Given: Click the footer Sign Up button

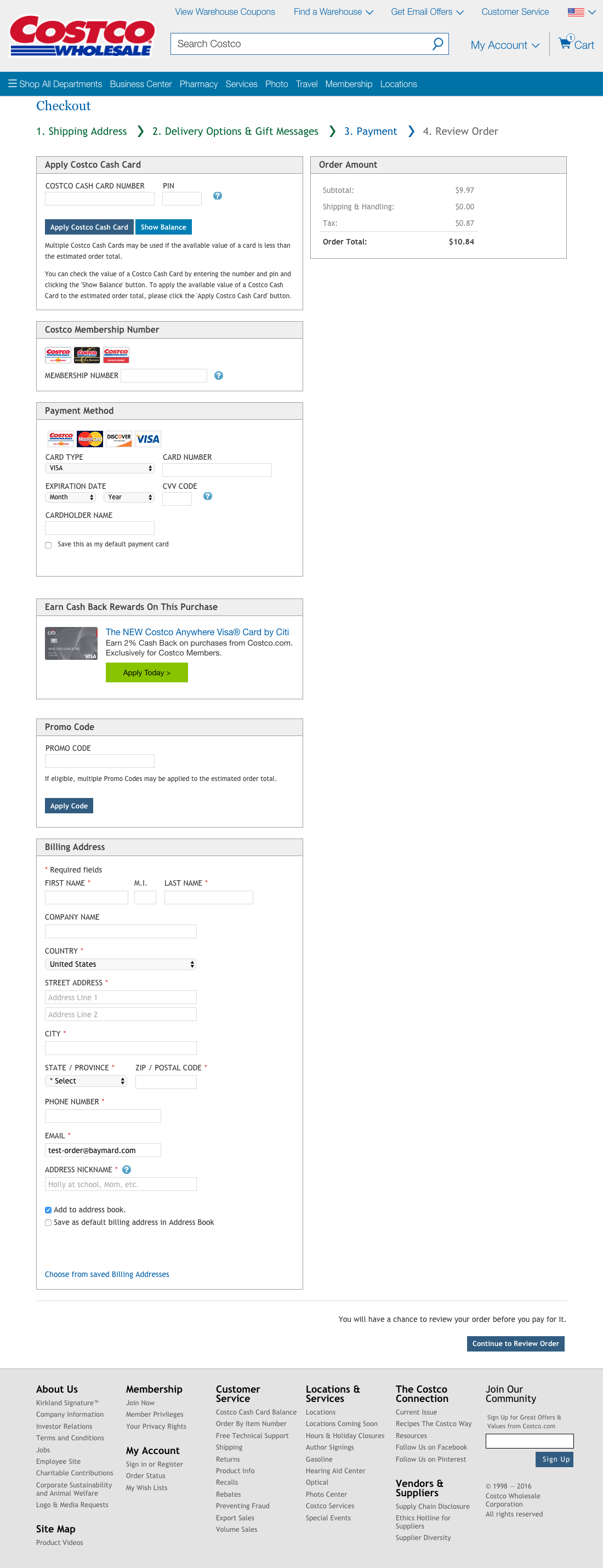Looking at the screenshot, I should click(555, 1459).
